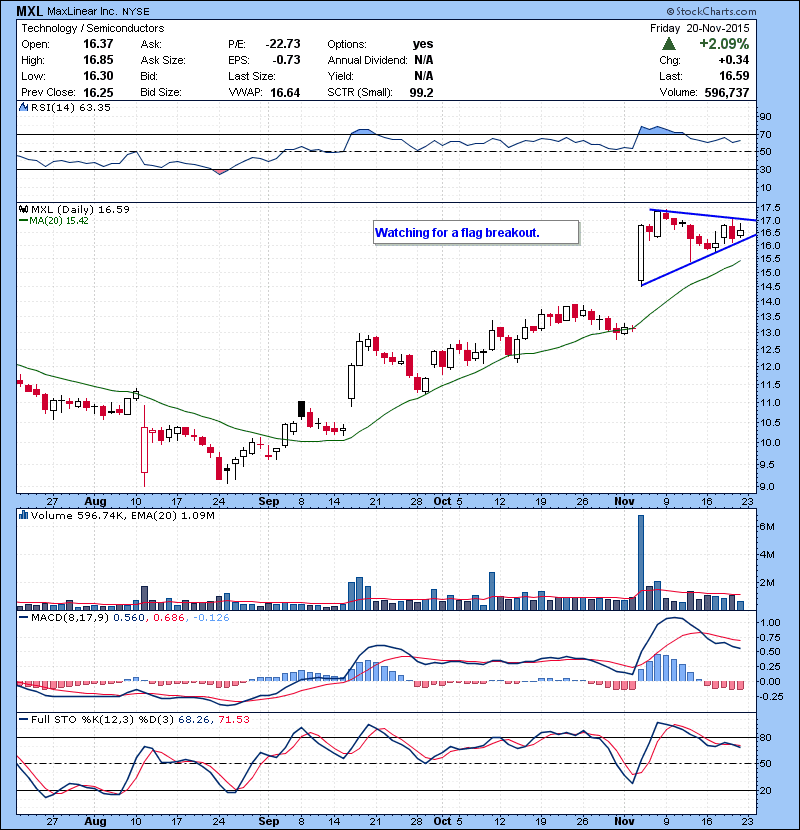
Task: Select the MACD(8,17,9) legend line marker
Action: (x=23, y=618)
